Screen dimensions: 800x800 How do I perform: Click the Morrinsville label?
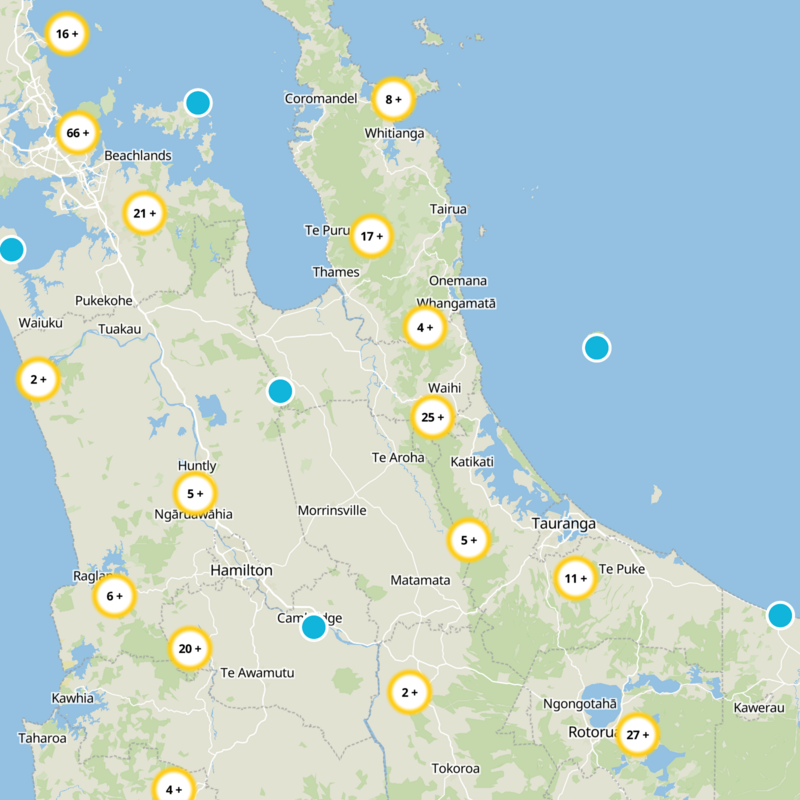[332, 510]
